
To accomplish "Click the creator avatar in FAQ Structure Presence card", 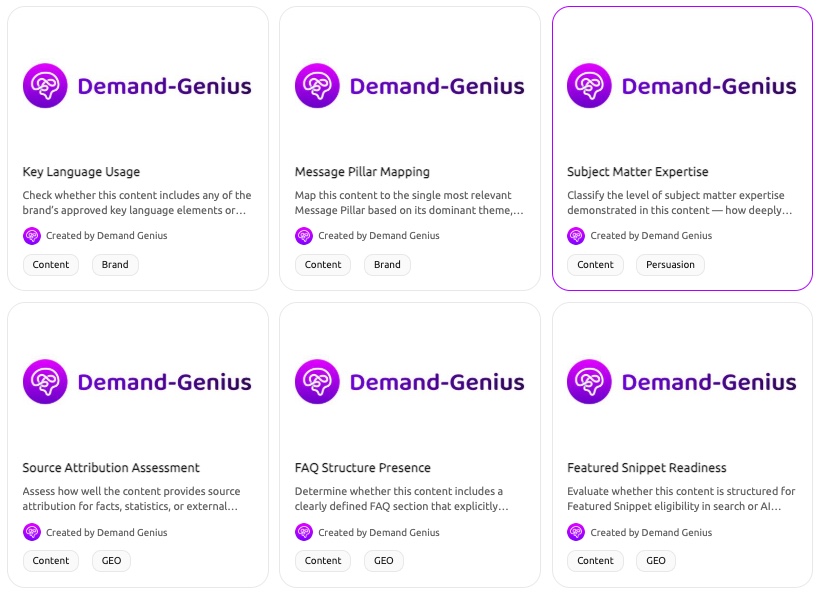I will point(304,532).
